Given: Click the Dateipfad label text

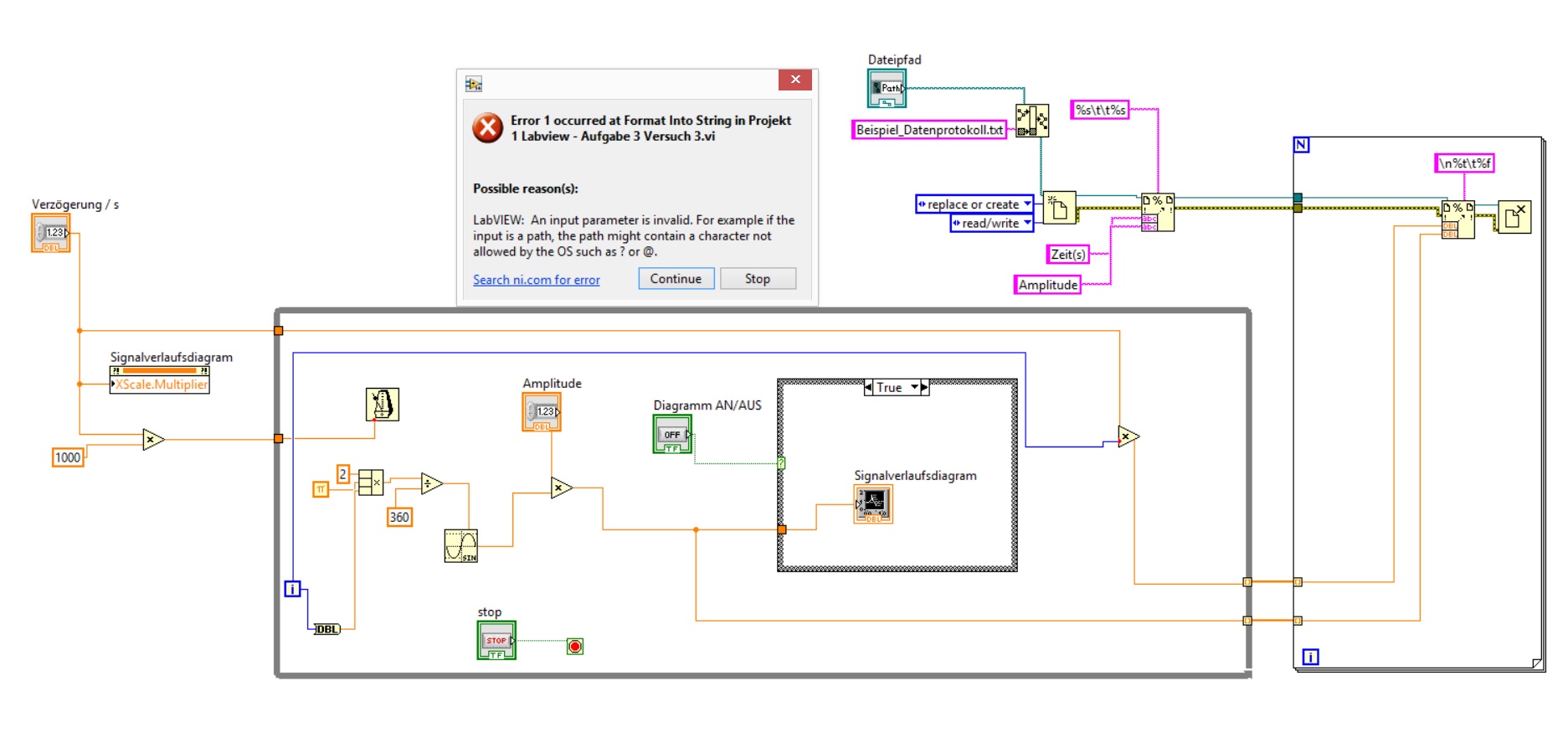Looking at the screenshot, I should click(x=894, y=59).
